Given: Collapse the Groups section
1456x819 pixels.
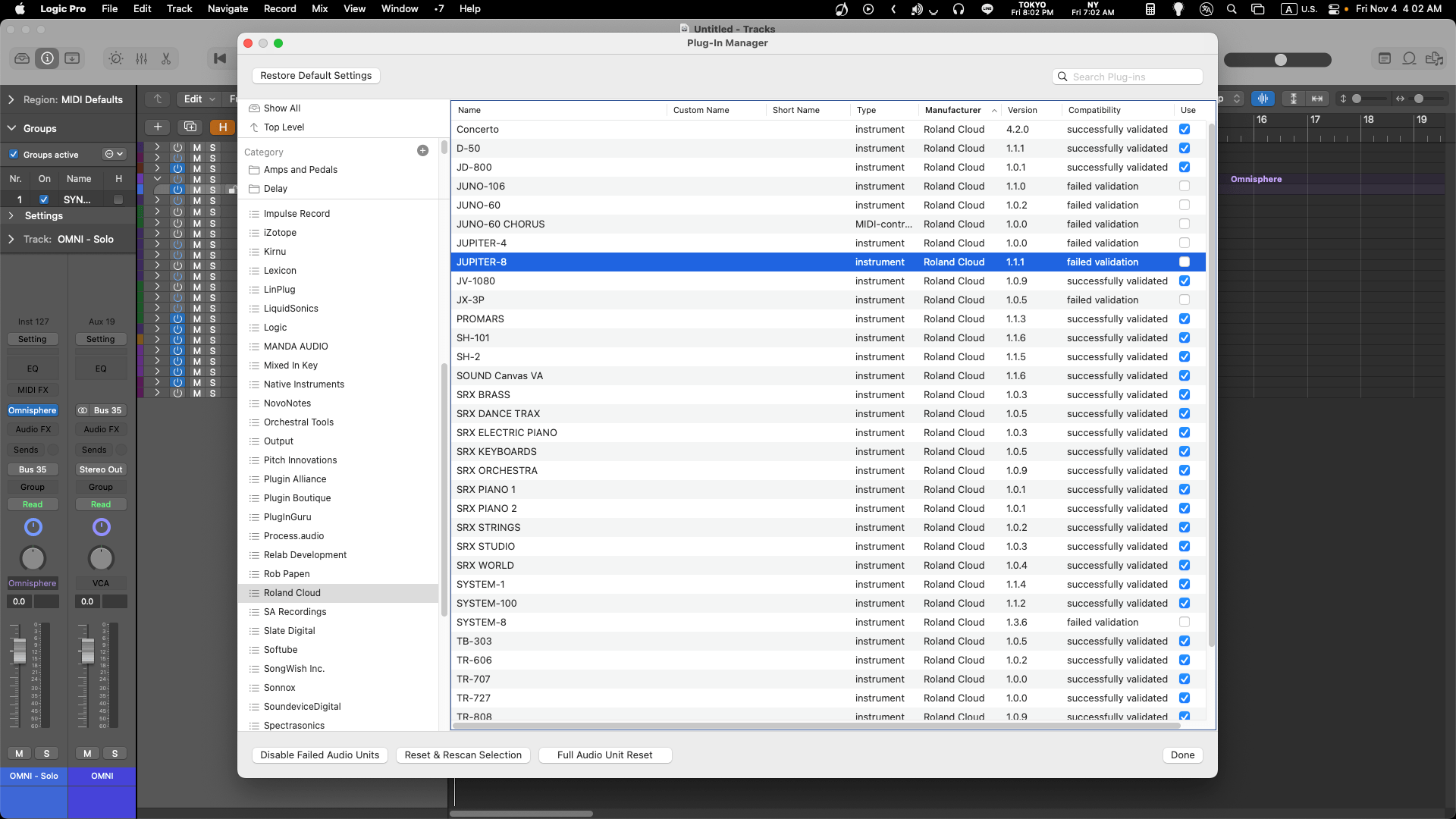Looking at the screenshot, I should pyautogui.click(x=11, y=129).
